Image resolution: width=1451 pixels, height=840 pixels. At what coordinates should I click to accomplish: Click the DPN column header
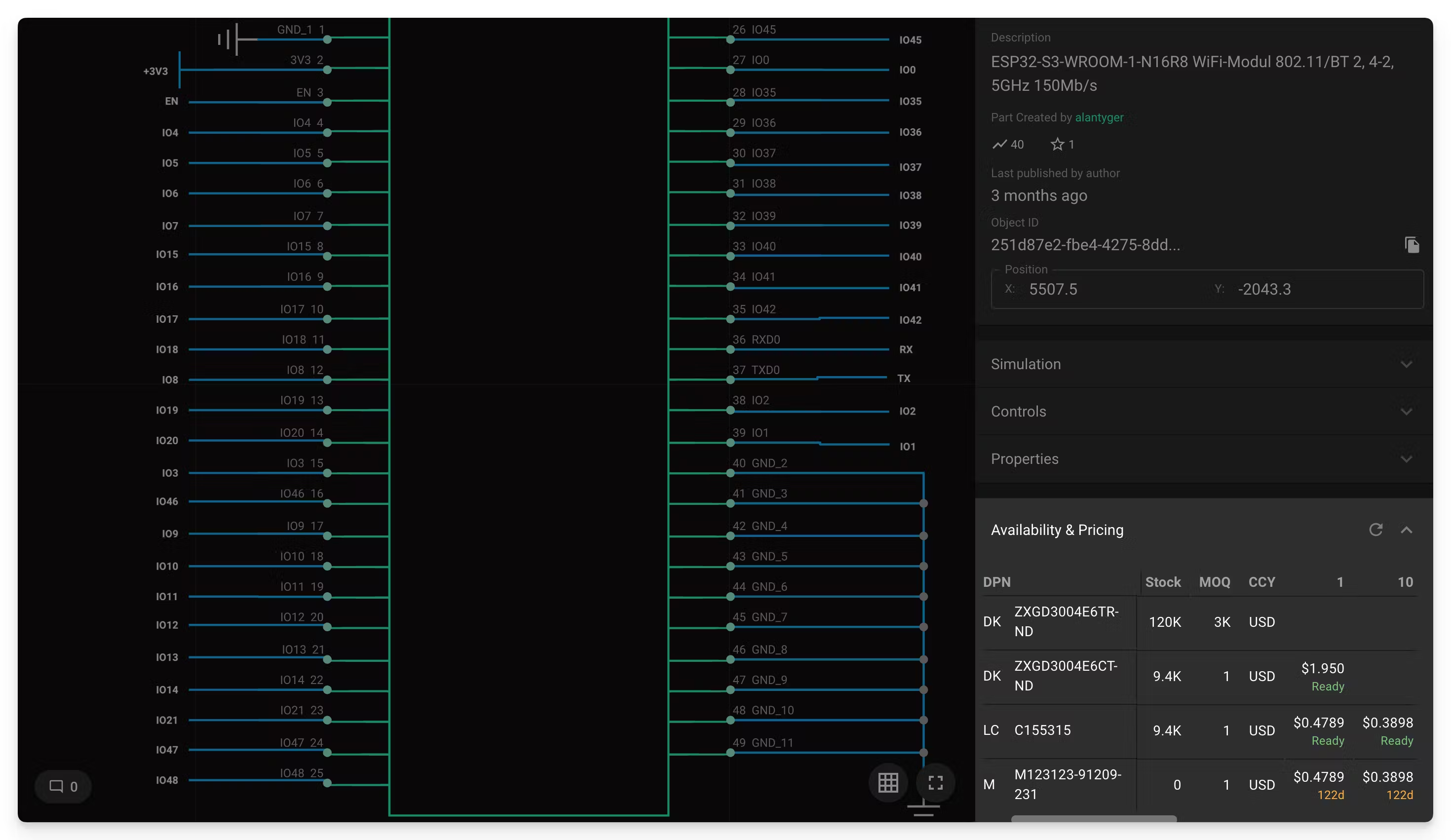[x=997, y=582]
